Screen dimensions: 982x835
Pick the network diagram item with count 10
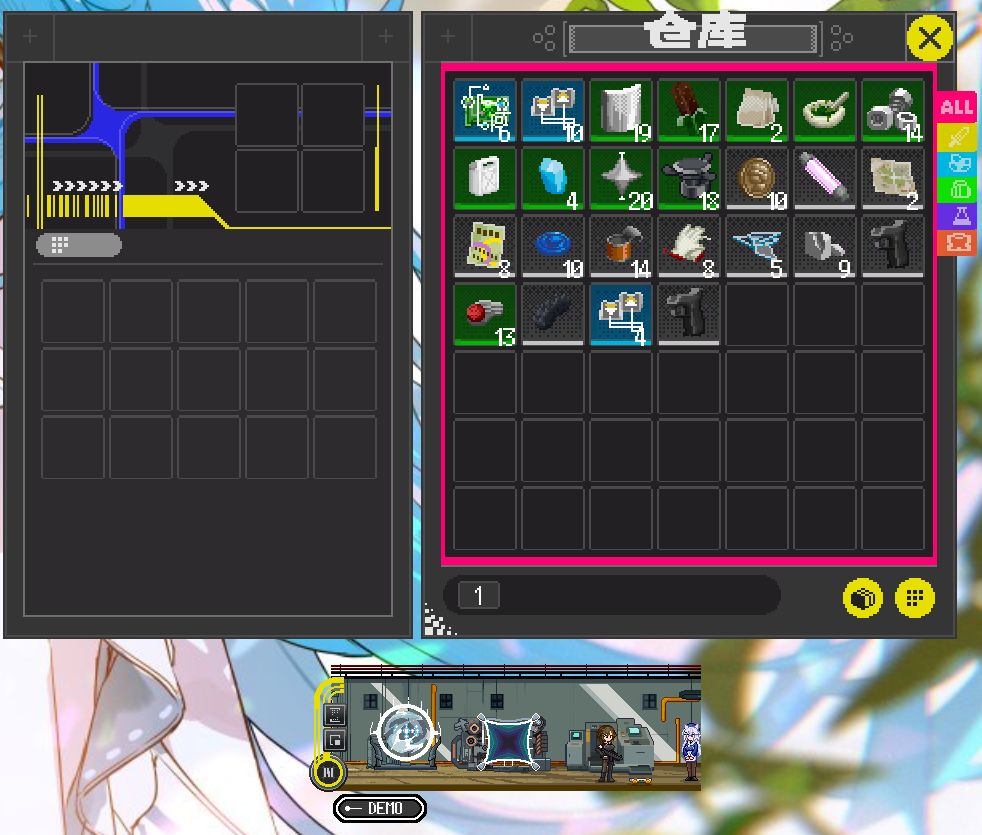click(553, 111)
